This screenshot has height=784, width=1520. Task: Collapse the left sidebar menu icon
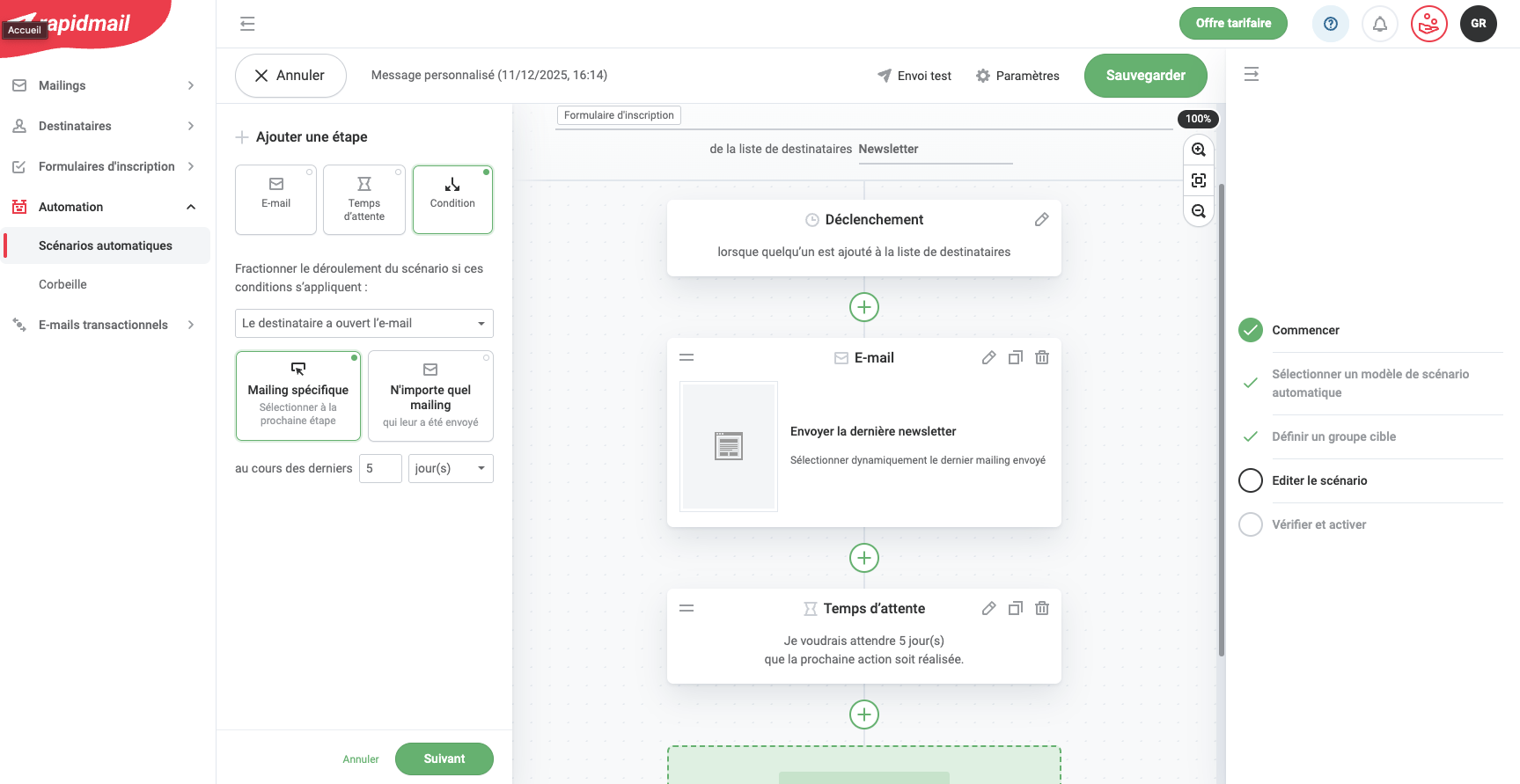click(247, 24)
